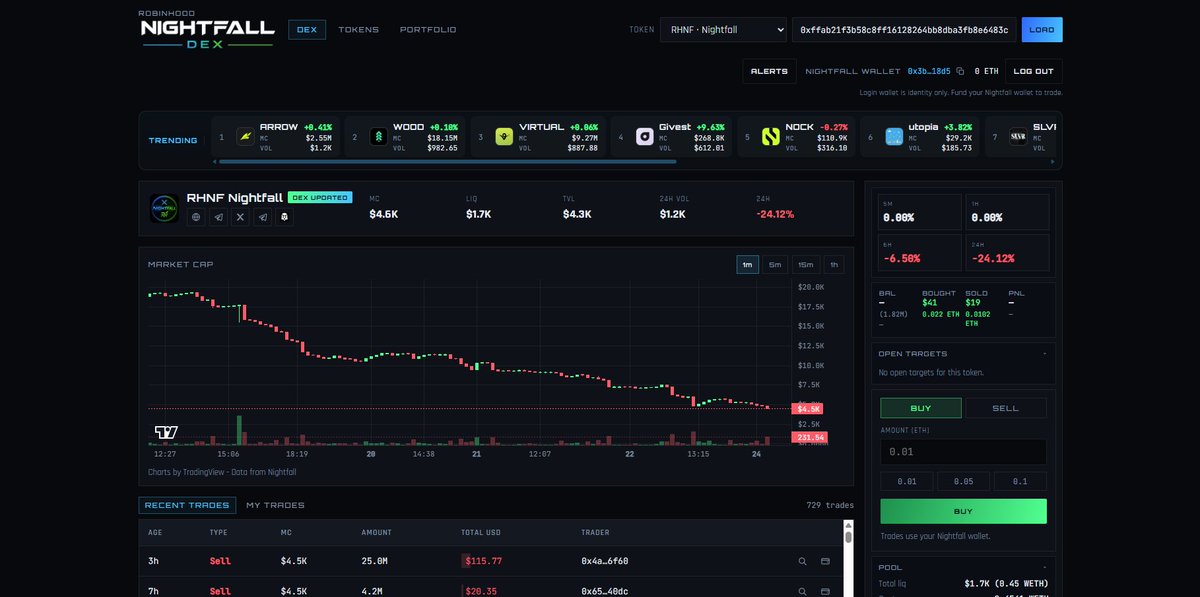
Task: Click the wallet card icon in the 7h trade row
Action: (x=825, y=591)
